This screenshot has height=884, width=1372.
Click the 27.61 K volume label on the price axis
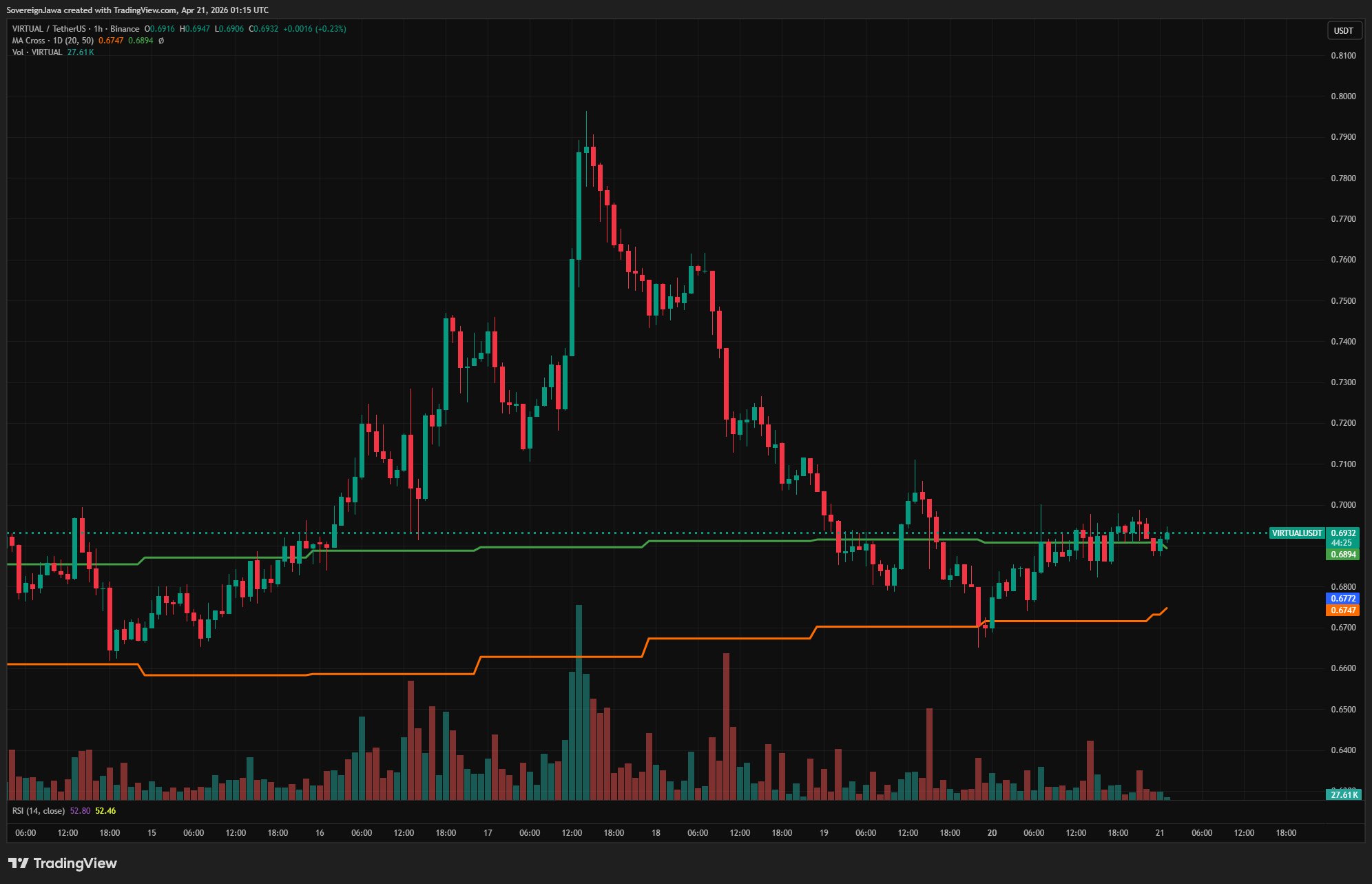click(x=1342, y=795)
